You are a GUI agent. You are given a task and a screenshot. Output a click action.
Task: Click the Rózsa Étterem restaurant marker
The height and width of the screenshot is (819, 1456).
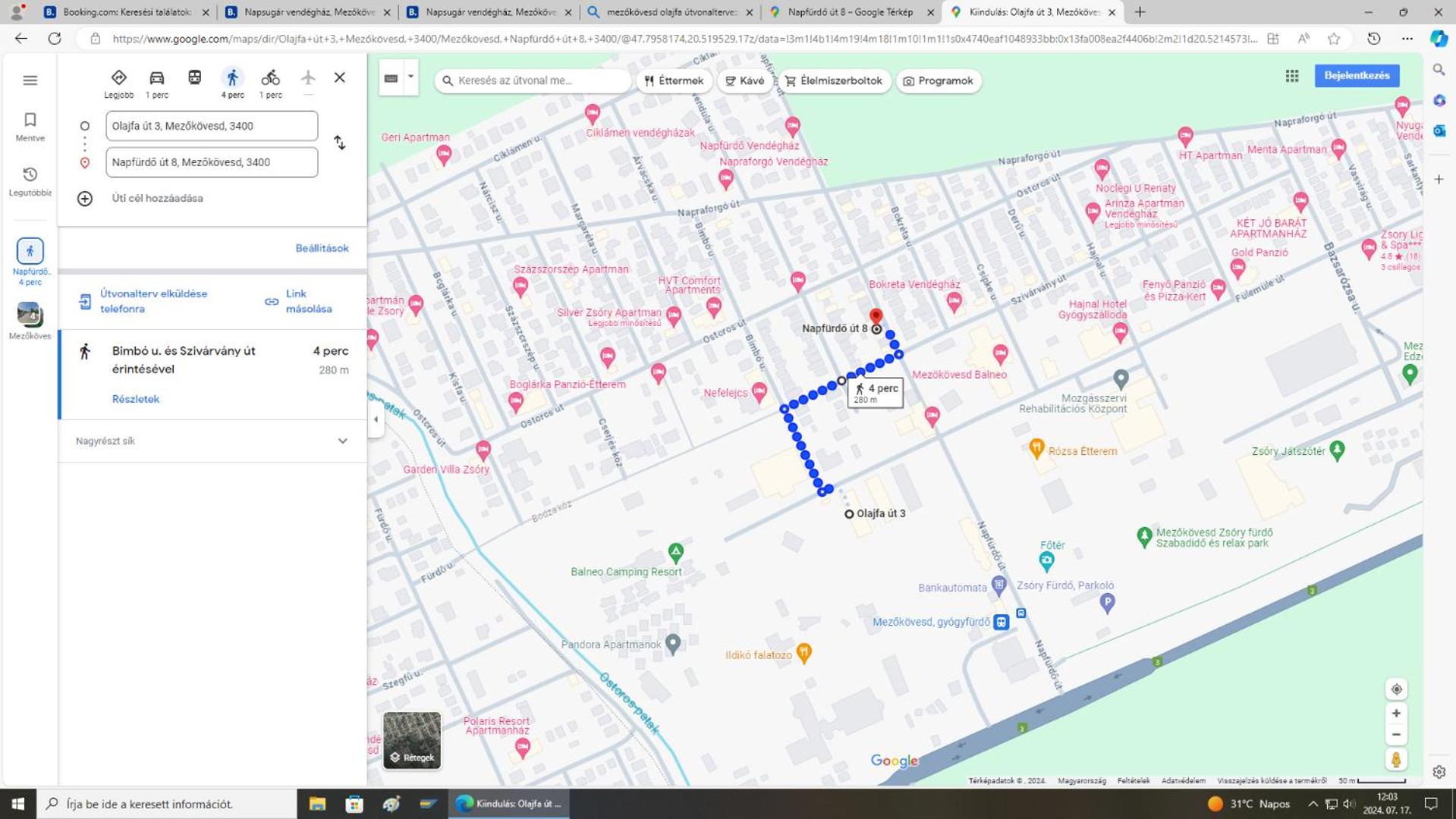(x=1036, y=449)
